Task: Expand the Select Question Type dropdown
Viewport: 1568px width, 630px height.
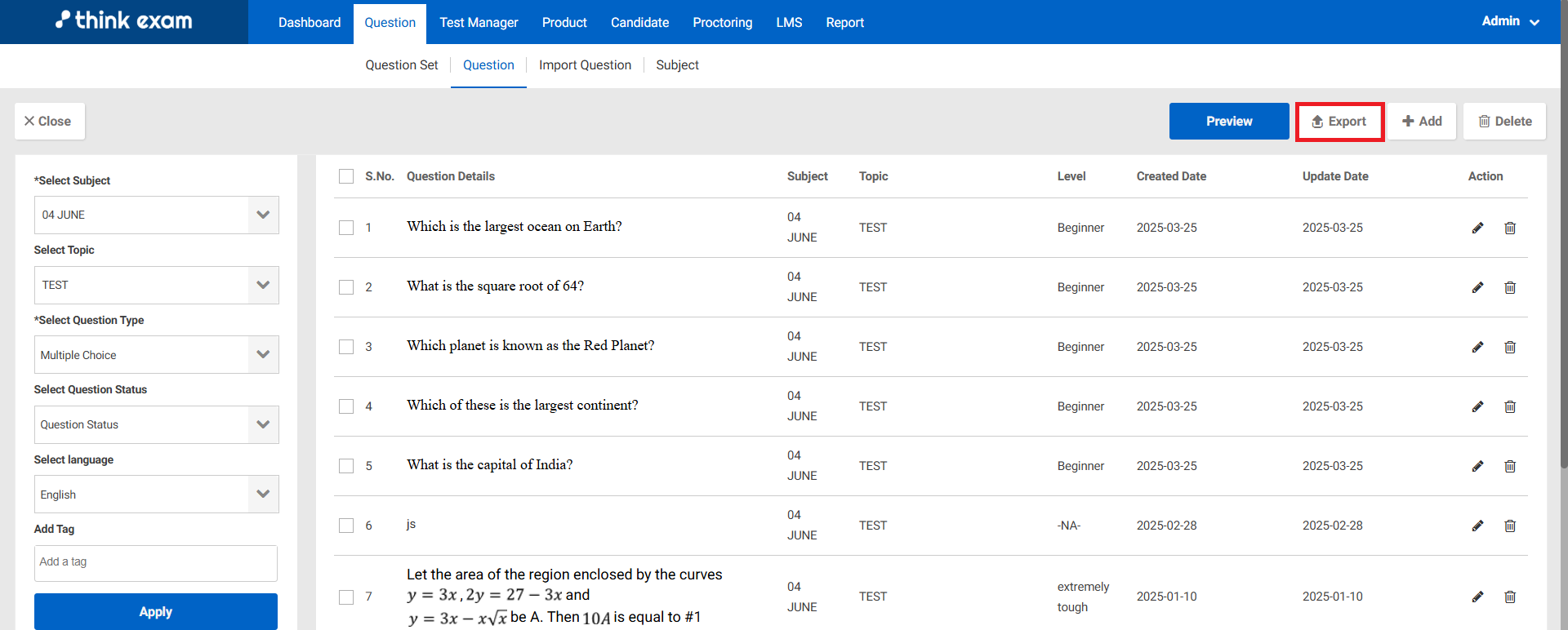Action: 156,355
